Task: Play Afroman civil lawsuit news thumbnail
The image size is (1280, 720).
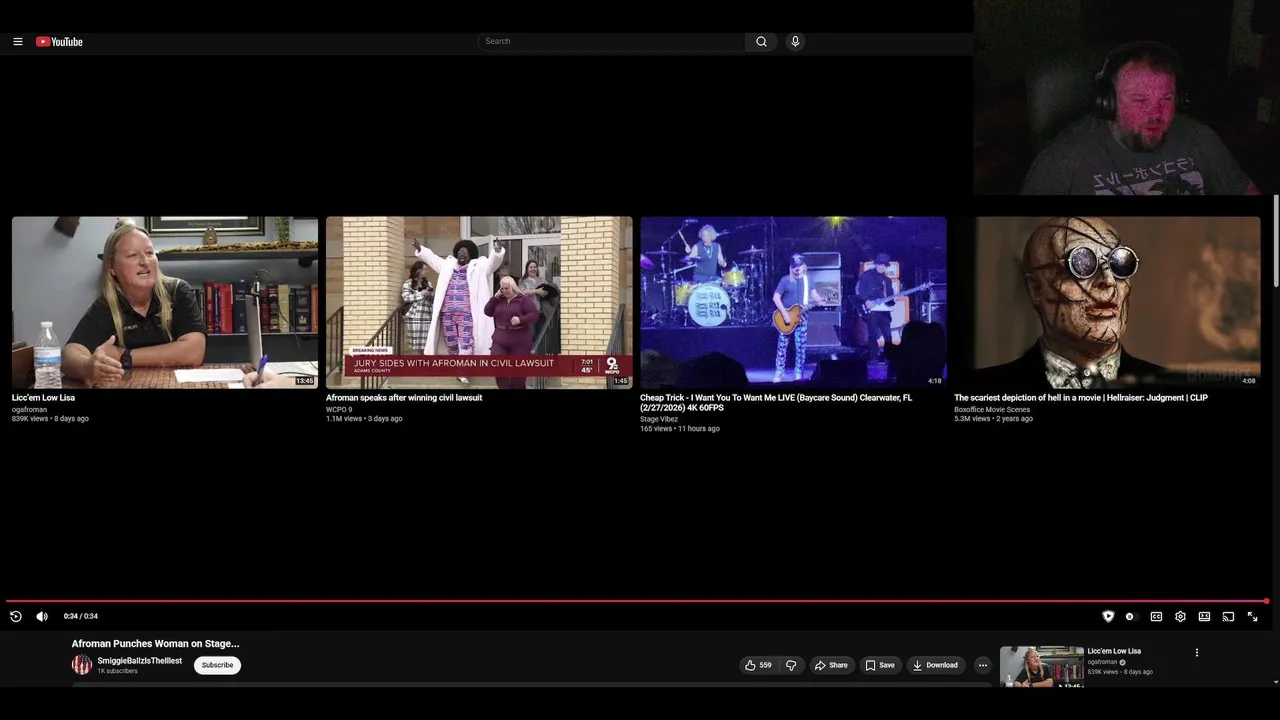Action: point(479,302)
